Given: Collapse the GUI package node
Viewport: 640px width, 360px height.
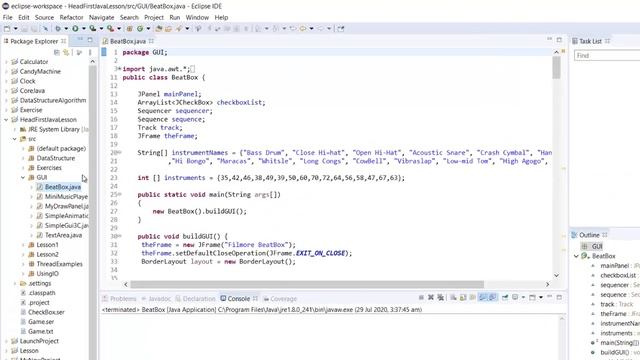Looking at the screenshot, I should pyautogui.click(x=23, y=177).
